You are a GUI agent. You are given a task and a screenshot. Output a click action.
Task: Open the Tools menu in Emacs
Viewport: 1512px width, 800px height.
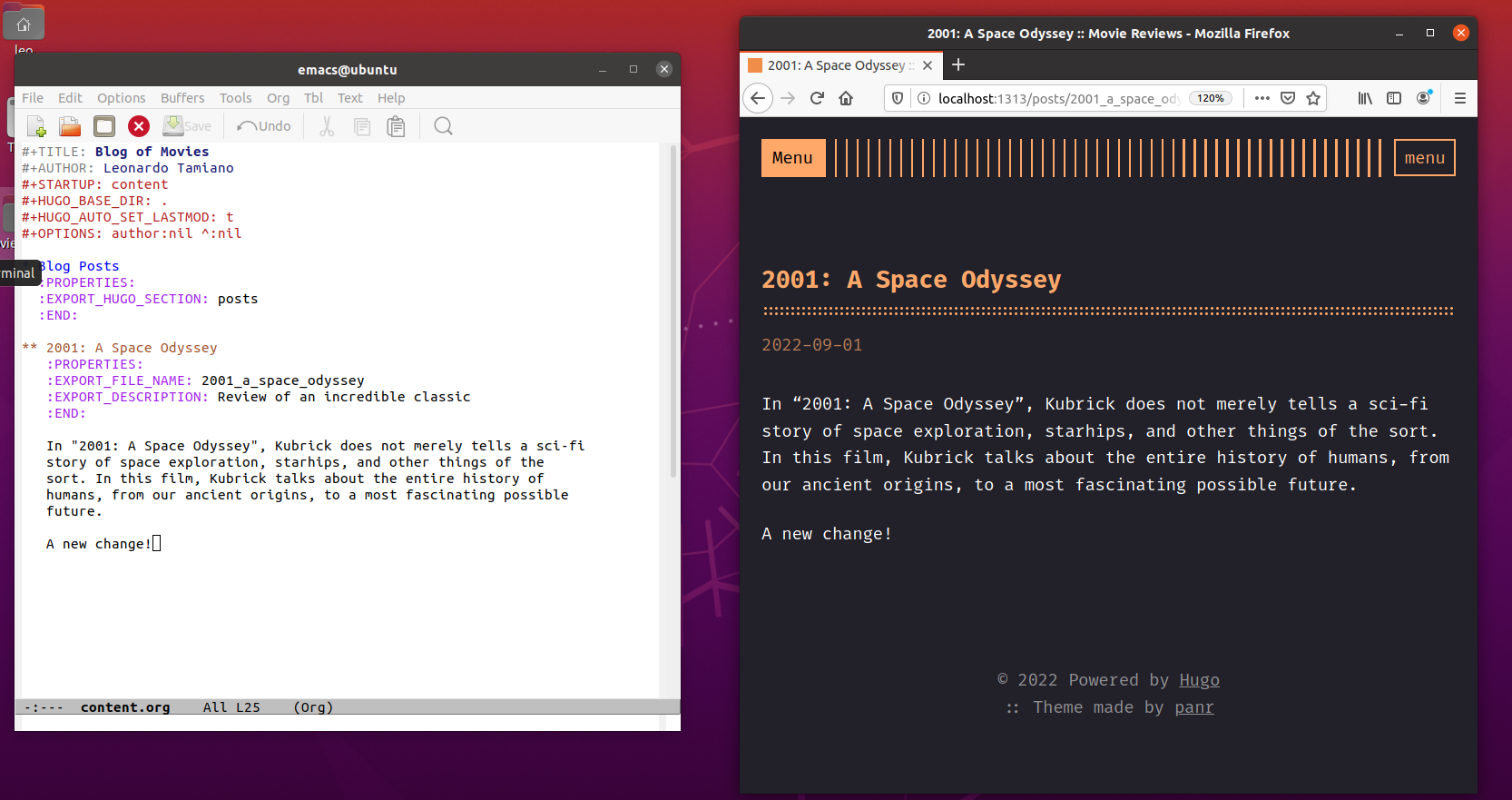coord(236,98)
